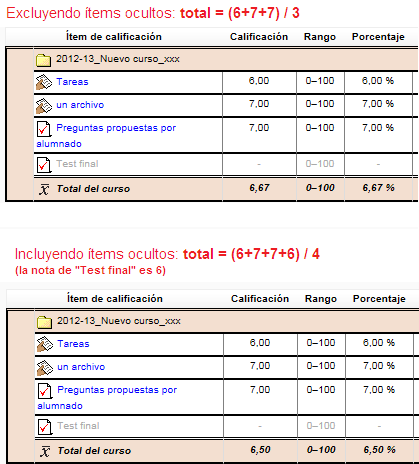Click the quiz icon beside top greyed 'Test final'
The image size is (419, 464).
tap(44, 165)
